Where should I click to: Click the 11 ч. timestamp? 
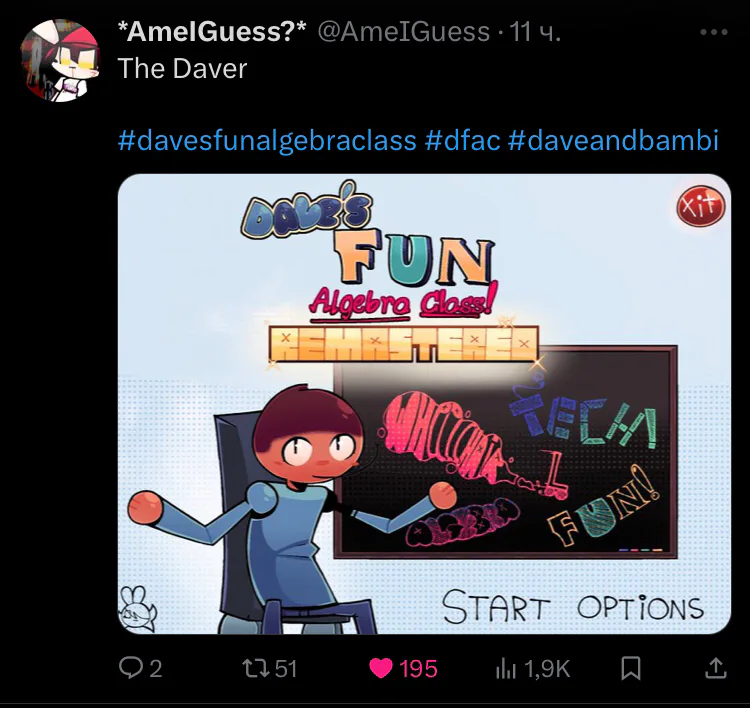tap(535, 32)
